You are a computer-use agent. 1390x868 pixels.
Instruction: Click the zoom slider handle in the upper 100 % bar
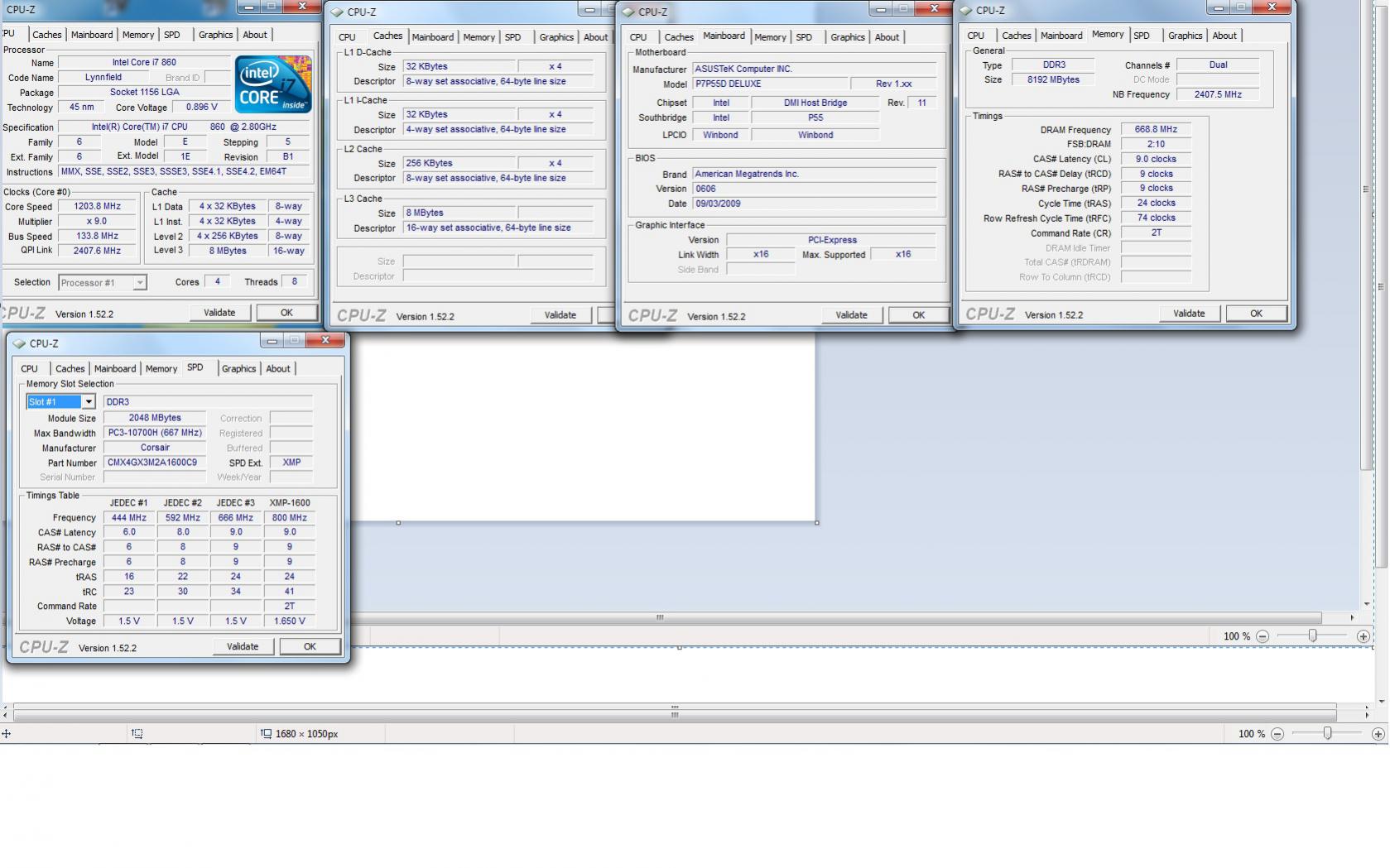click(x=1313, y=636)
